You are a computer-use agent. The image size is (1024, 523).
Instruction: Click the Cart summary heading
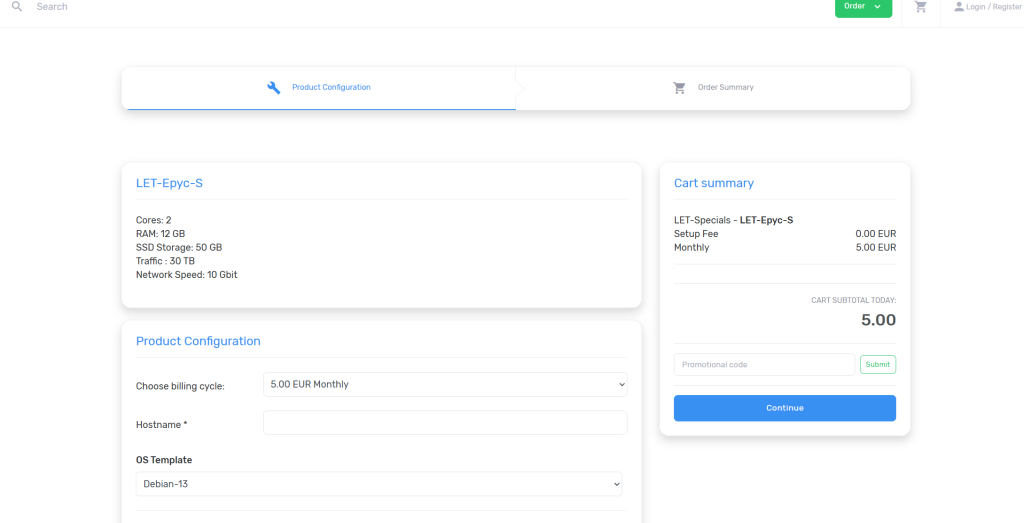[714, 183]
